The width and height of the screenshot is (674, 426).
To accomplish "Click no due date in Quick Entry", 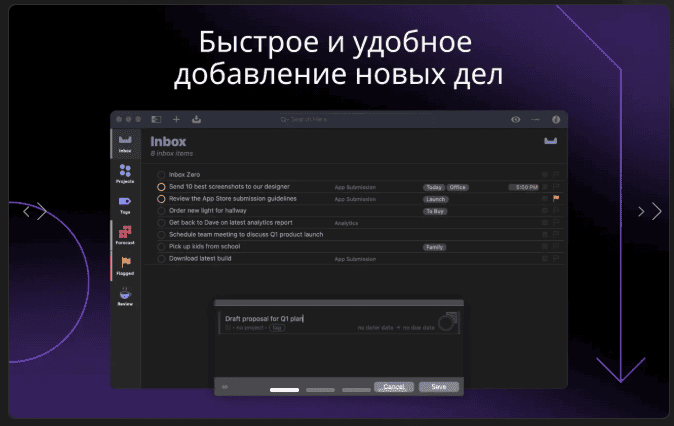I will click(418, 328).
